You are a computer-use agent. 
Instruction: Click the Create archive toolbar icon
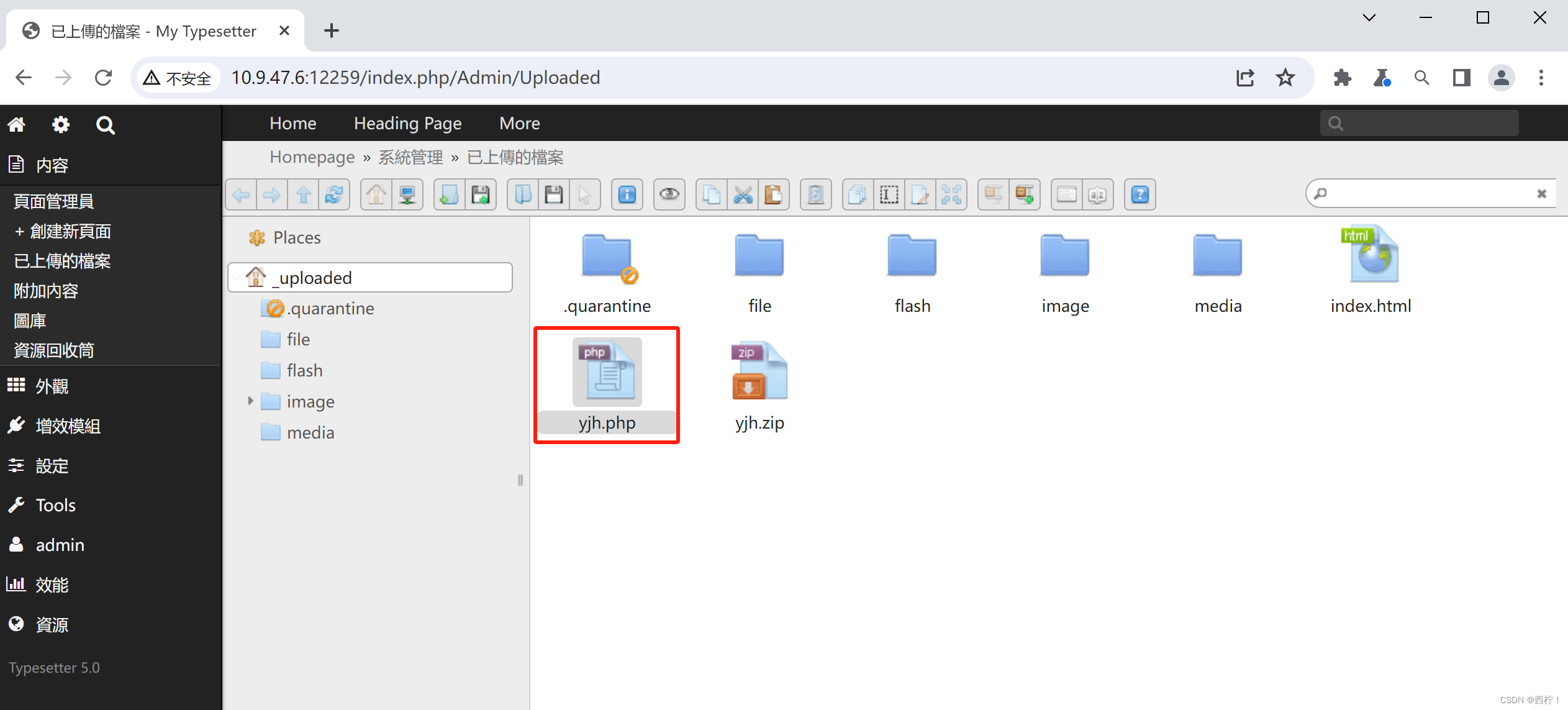coord(1025,195)
